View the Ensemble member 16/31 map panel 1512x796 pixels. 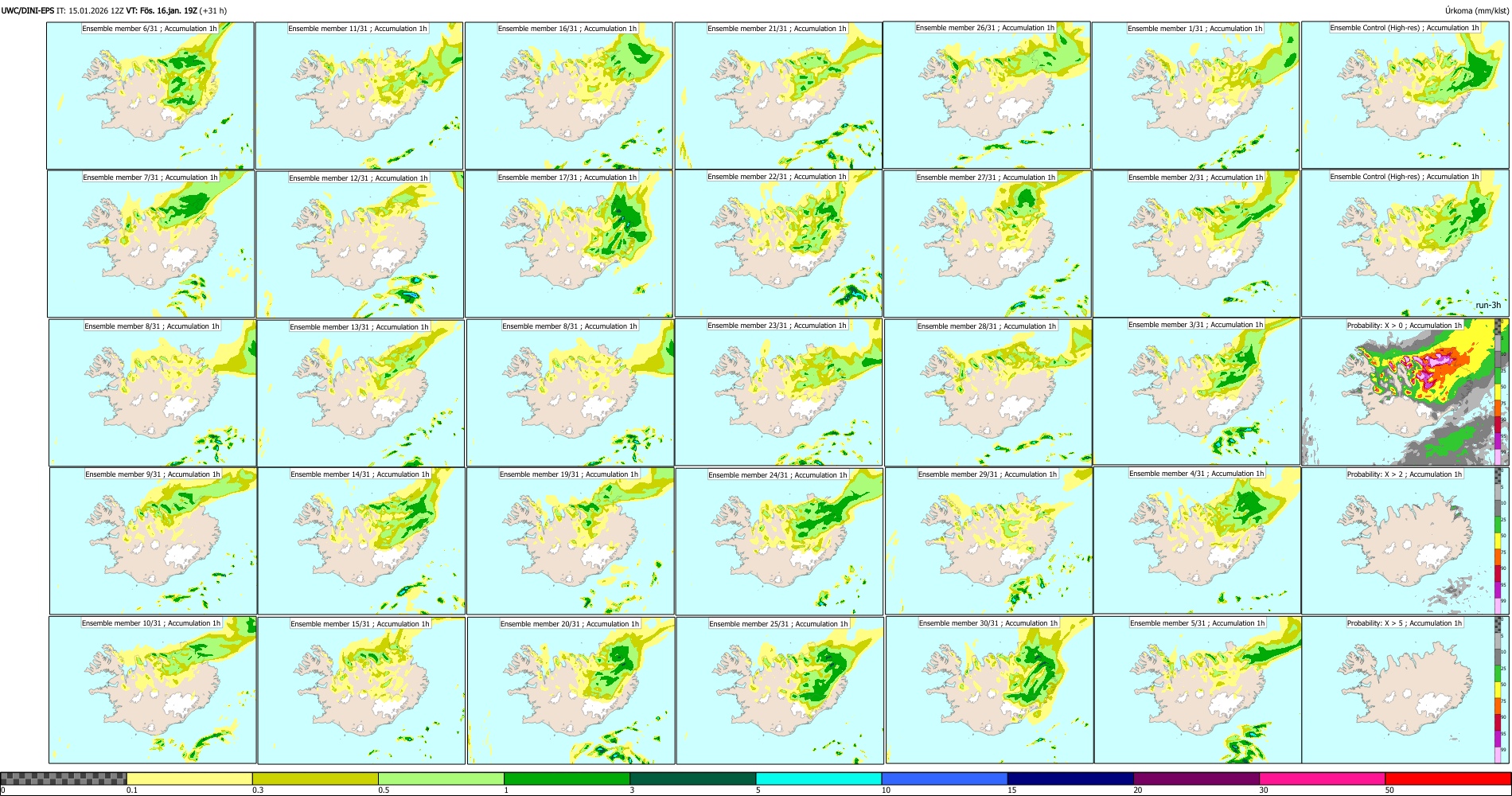569,96
